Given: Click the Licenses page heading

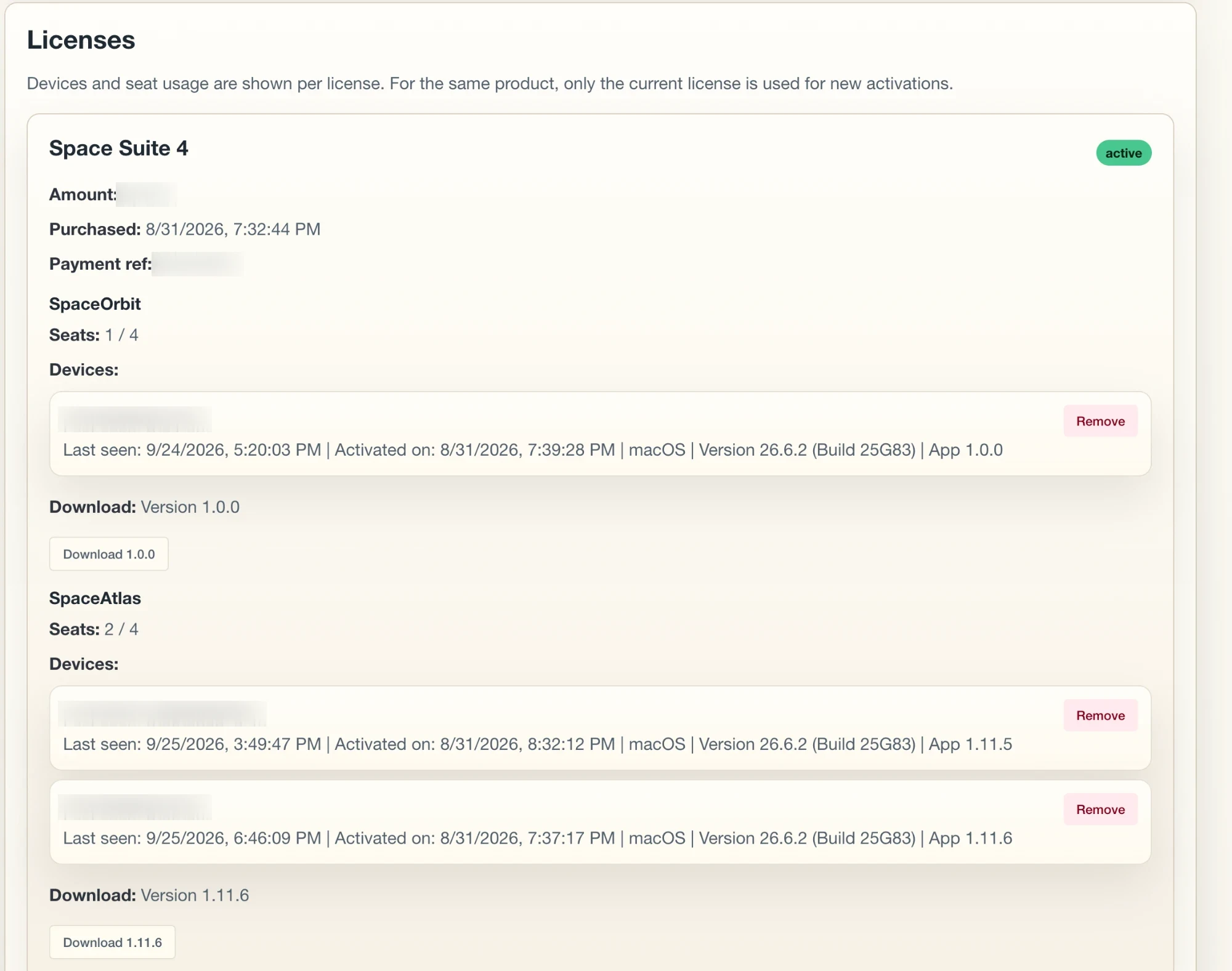Looking at the screenshot, I should tap(81, 41).
